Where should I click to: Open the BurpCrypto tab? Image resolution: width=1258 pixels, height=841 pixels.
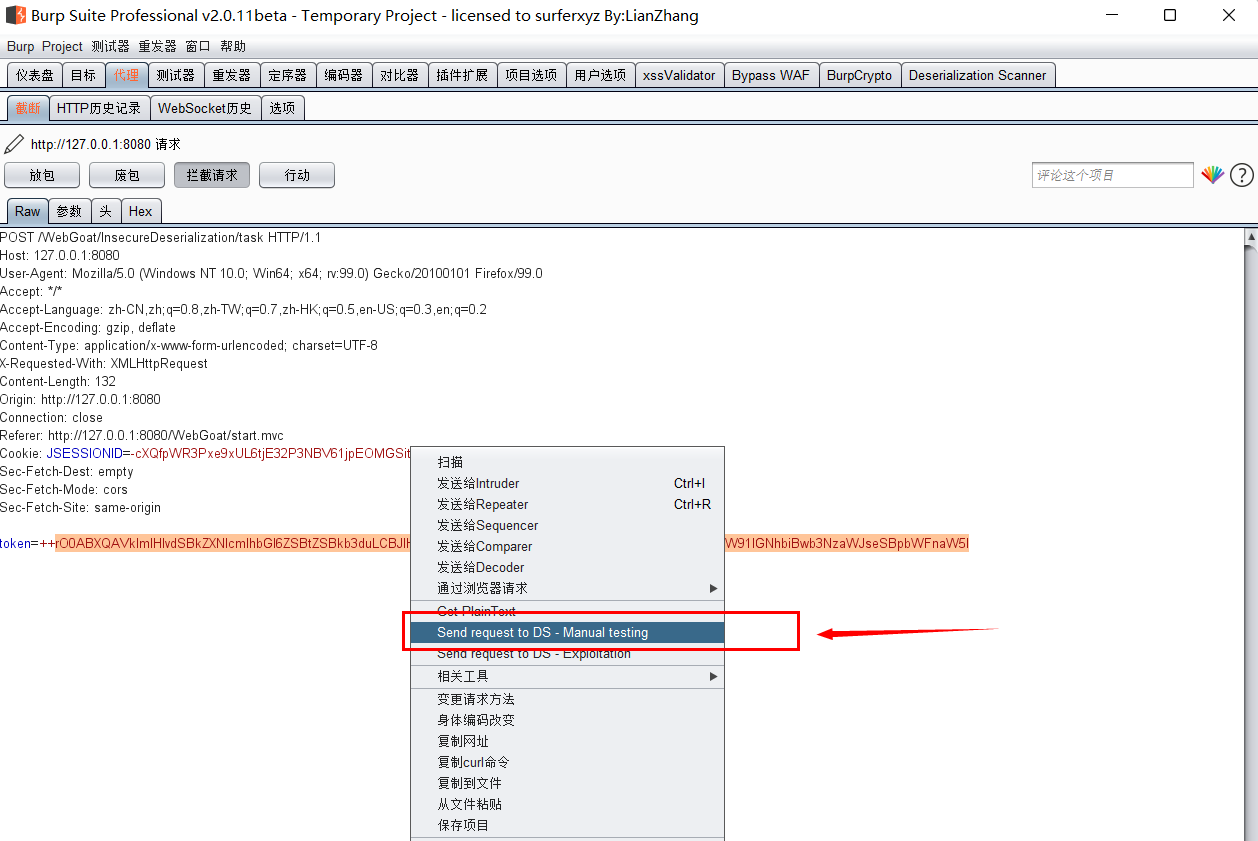(x=859, y=75)
